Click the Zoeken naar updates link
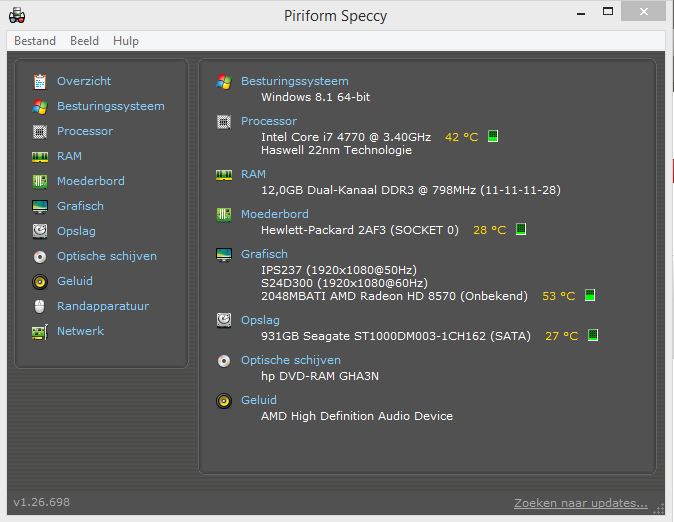Viewport: 674px width, 522px height. (581, 503)
